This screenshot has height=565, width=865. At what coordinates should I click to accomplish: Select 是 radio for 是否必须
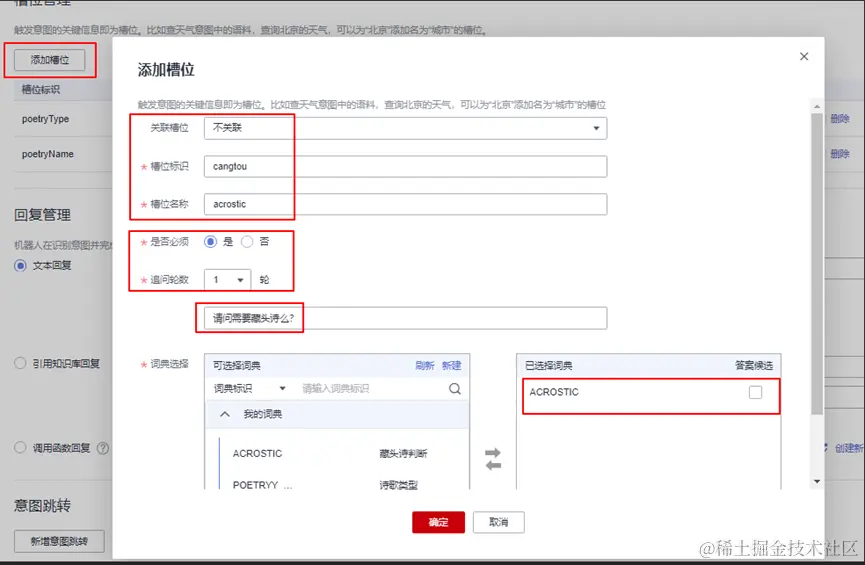[x=210, y=242]
